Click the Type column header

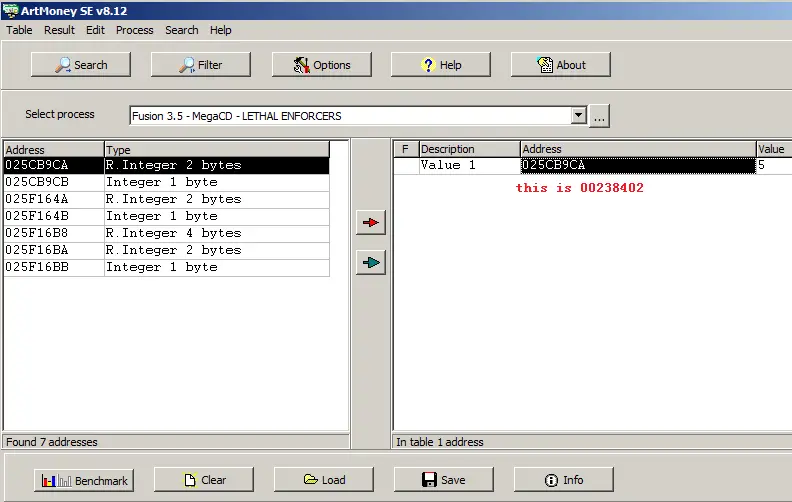coord(217,149)
